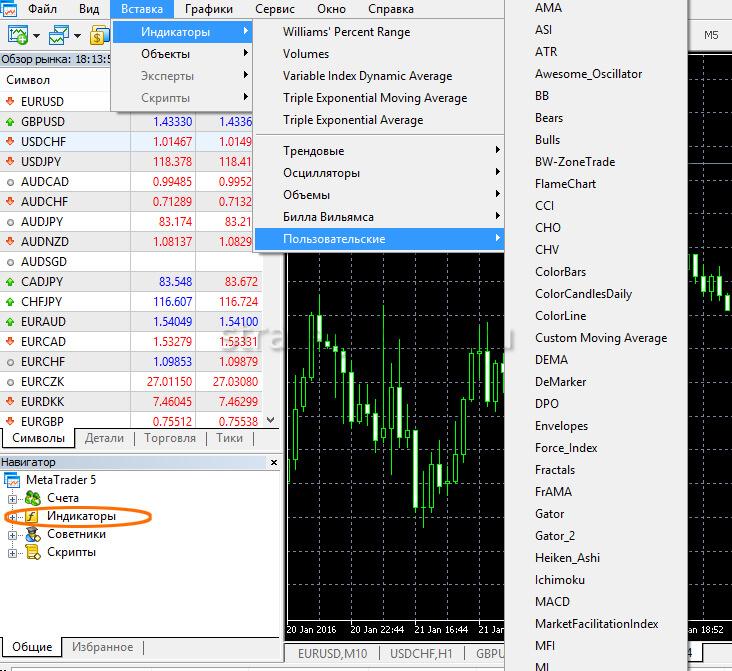This screenshot has height=671, width=732.
Task: Click the MetaTrader 5 root icon
Action: [x=13, y=480]
